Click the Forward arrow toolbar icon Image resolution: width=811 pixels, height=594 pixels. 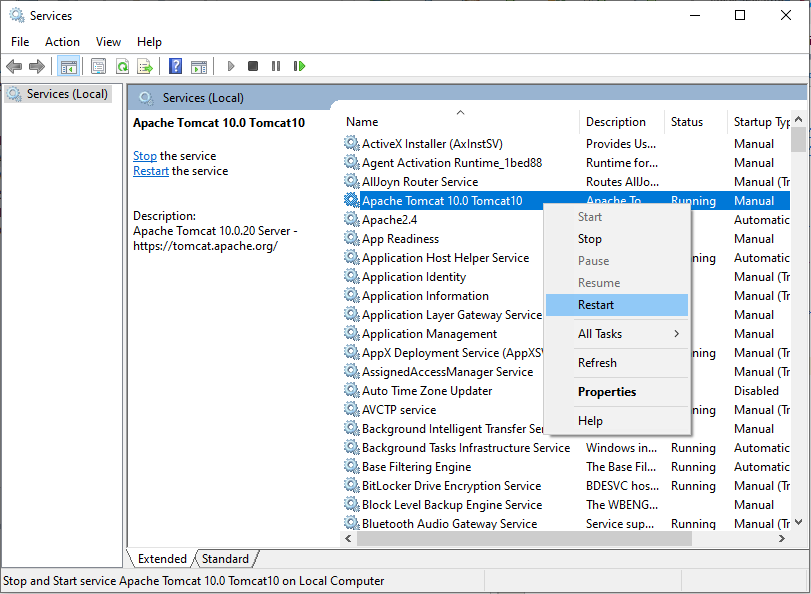37,66
